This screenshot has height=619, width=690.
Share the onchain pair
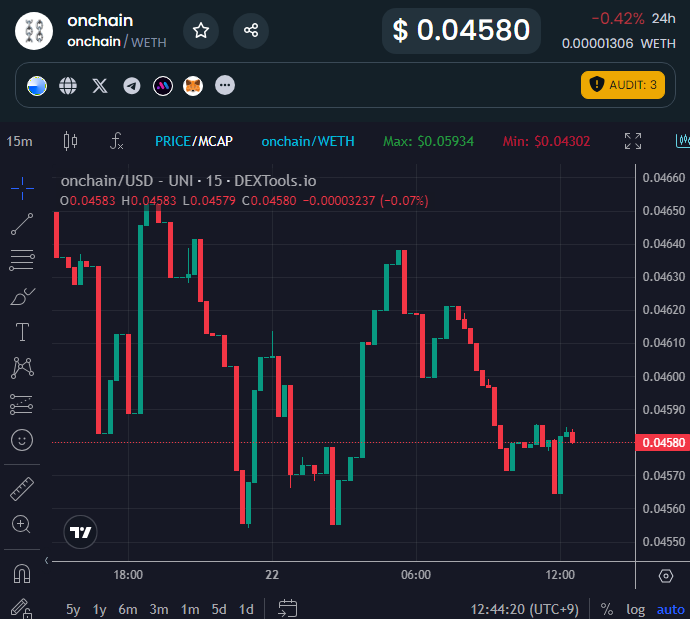coord(251,31)
